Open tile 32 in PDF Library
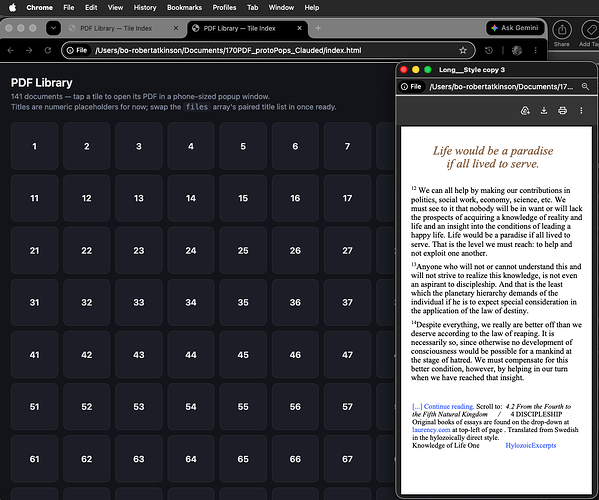This screenshot has width=599, height=500. coord(87,303)
